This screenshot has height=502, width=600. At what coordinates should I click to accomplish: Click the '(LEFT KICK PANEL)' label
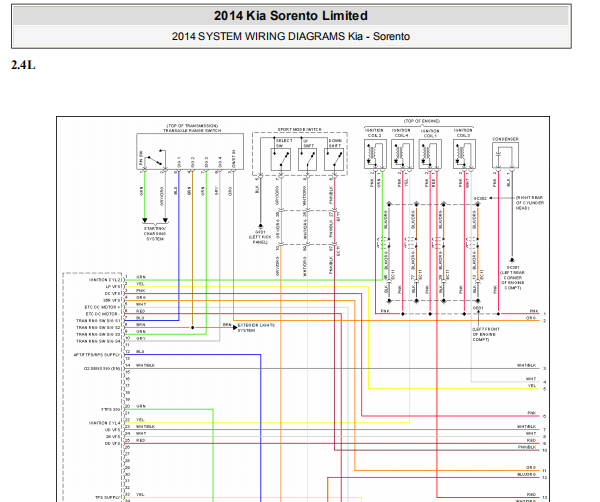(260, 240)
